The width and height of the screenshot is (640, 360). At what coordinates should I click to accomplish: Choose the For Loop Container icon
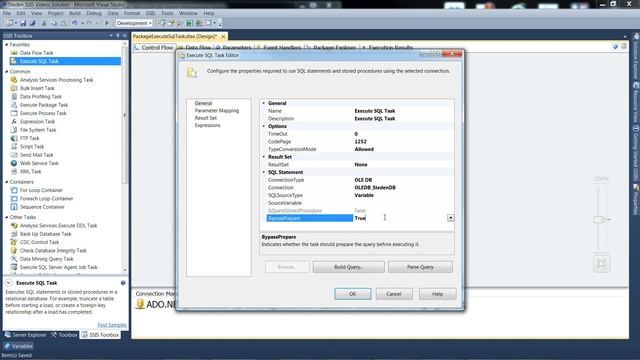14,190
